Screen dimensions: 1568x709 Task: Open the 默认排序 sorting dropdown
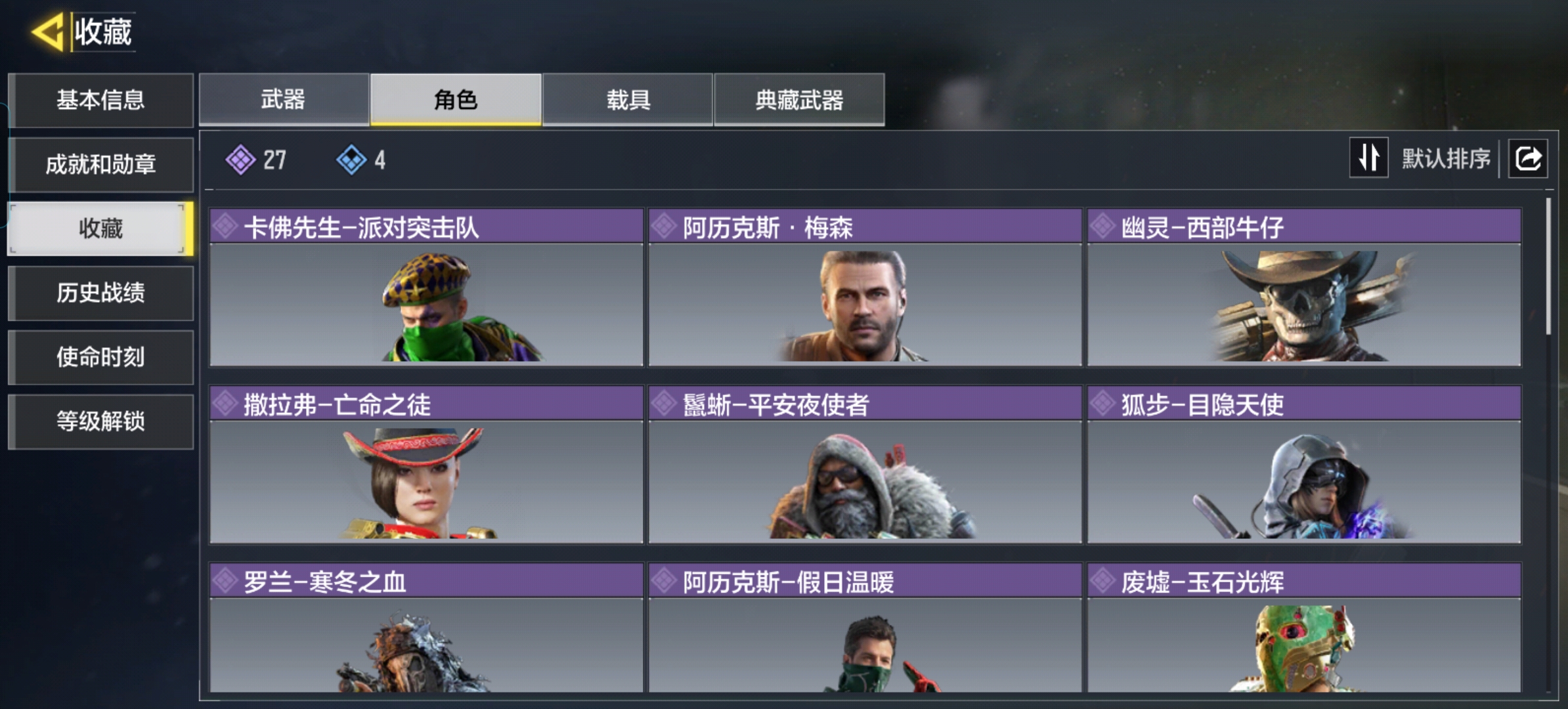(1446, 158)
